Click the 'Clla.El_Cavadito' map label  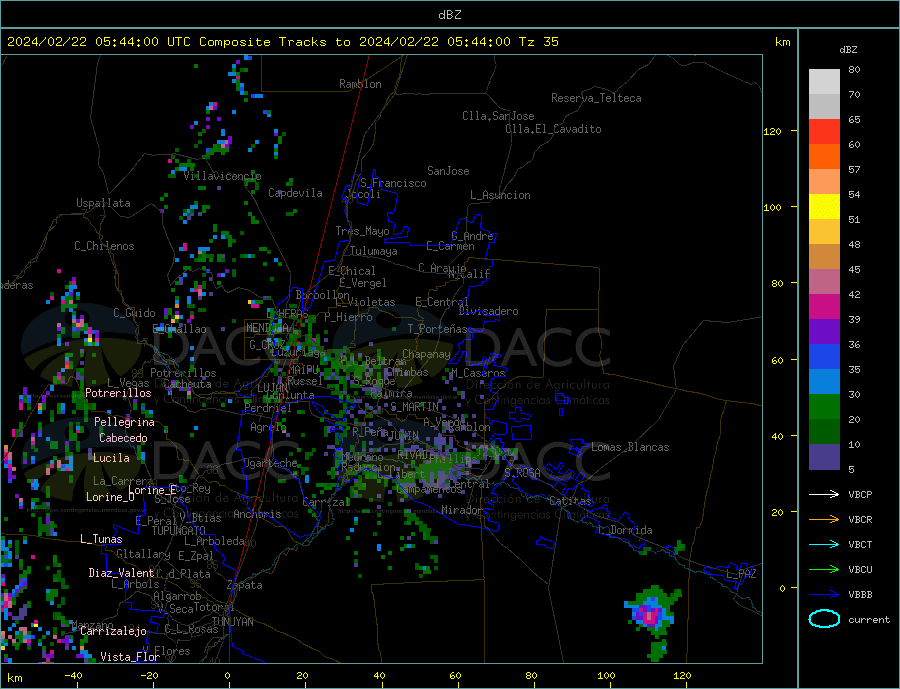(x=553, y=129)
